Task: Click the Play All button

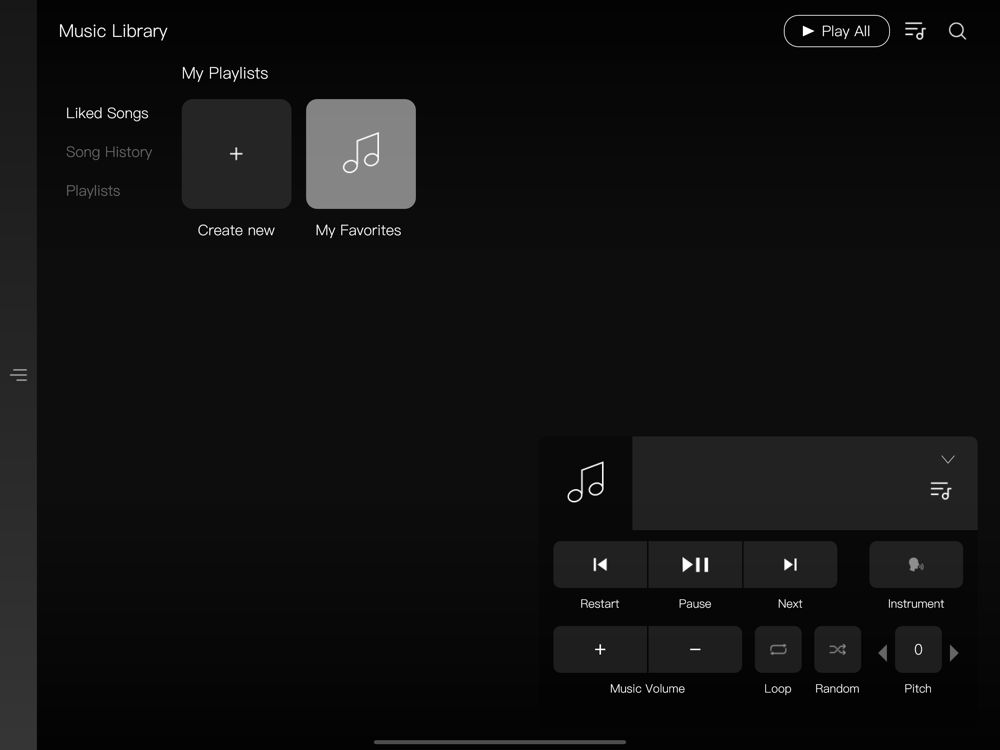Action: 836,31
